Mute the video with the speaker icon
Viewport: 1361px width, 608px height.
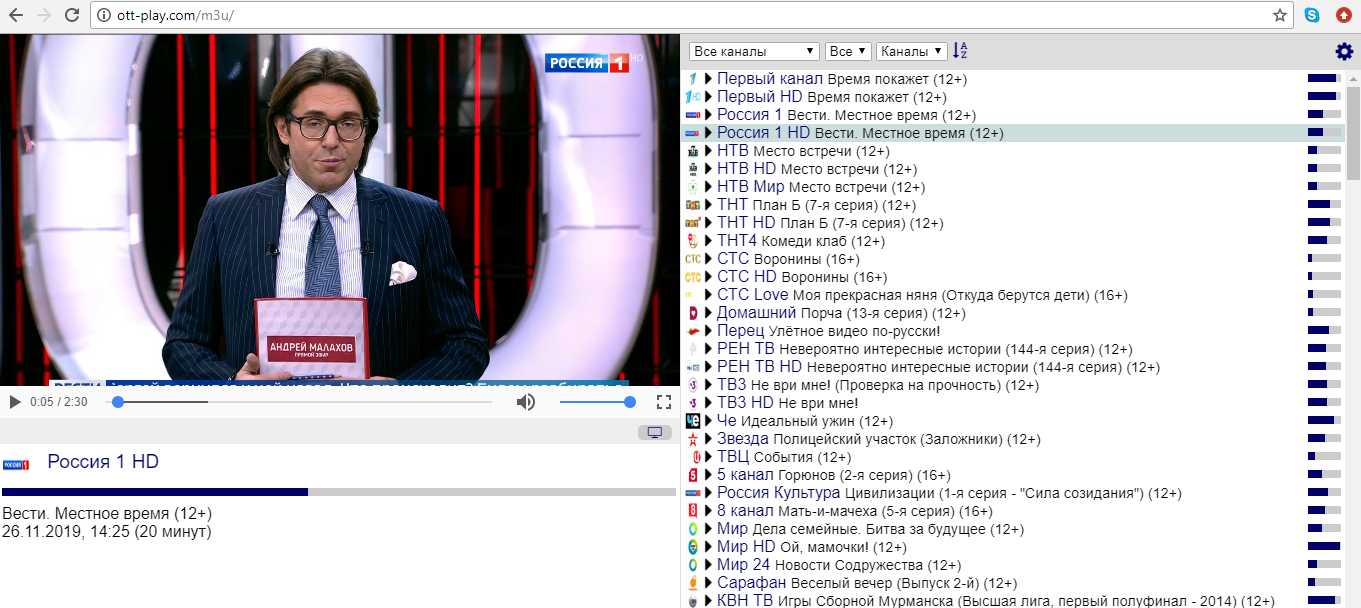coord(525,402)
